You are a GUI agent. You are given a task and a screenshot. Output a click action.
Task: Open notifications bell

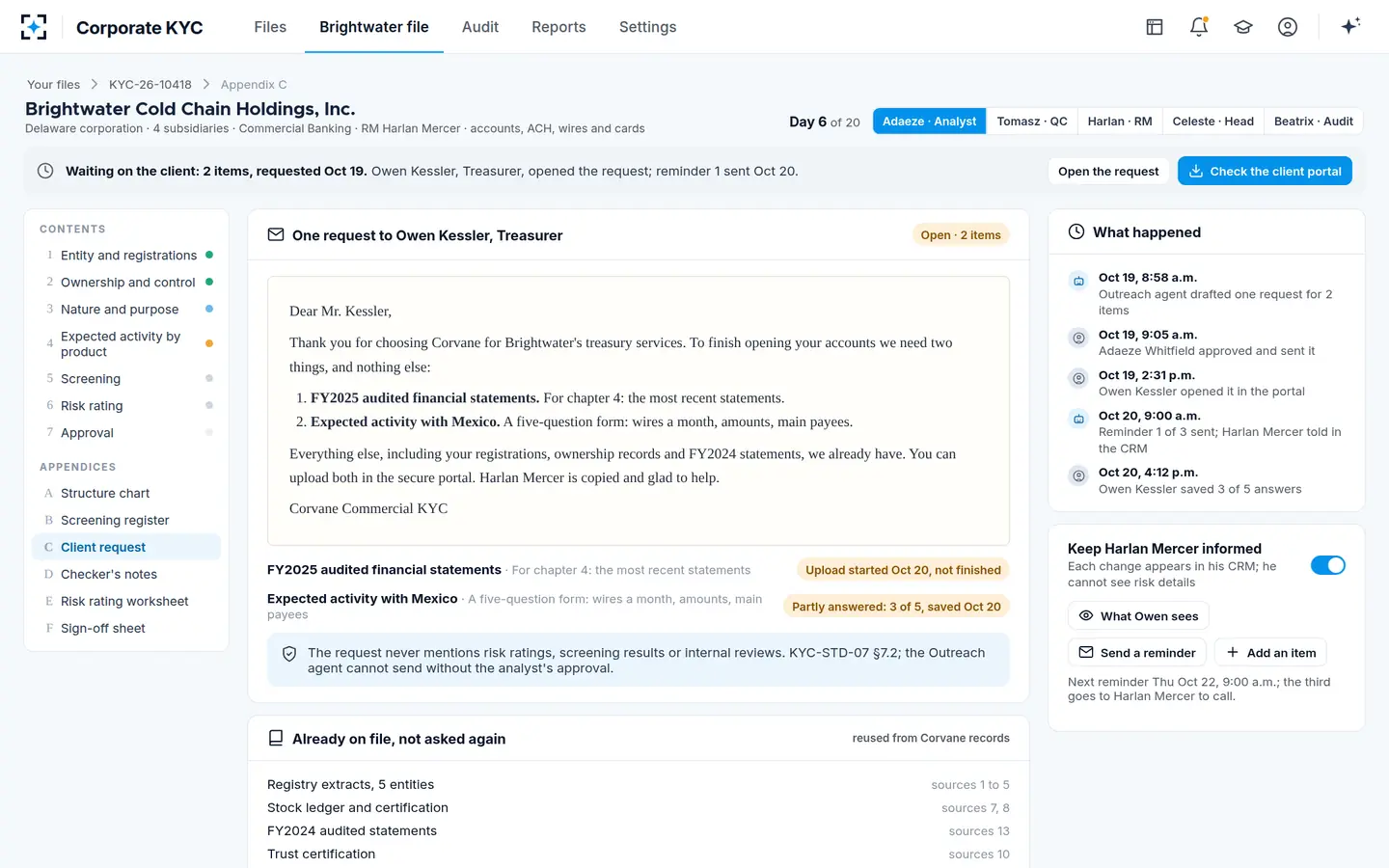click(1199, 27)
